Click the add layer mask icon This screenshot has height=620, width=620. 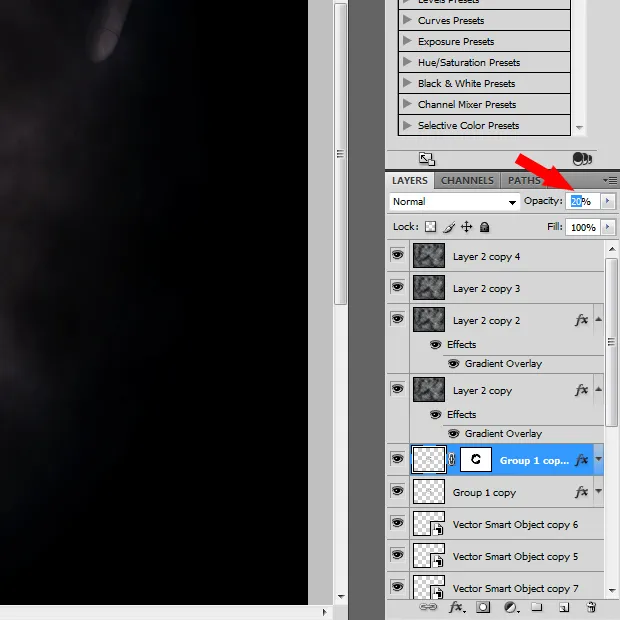(x=483, y=607)
